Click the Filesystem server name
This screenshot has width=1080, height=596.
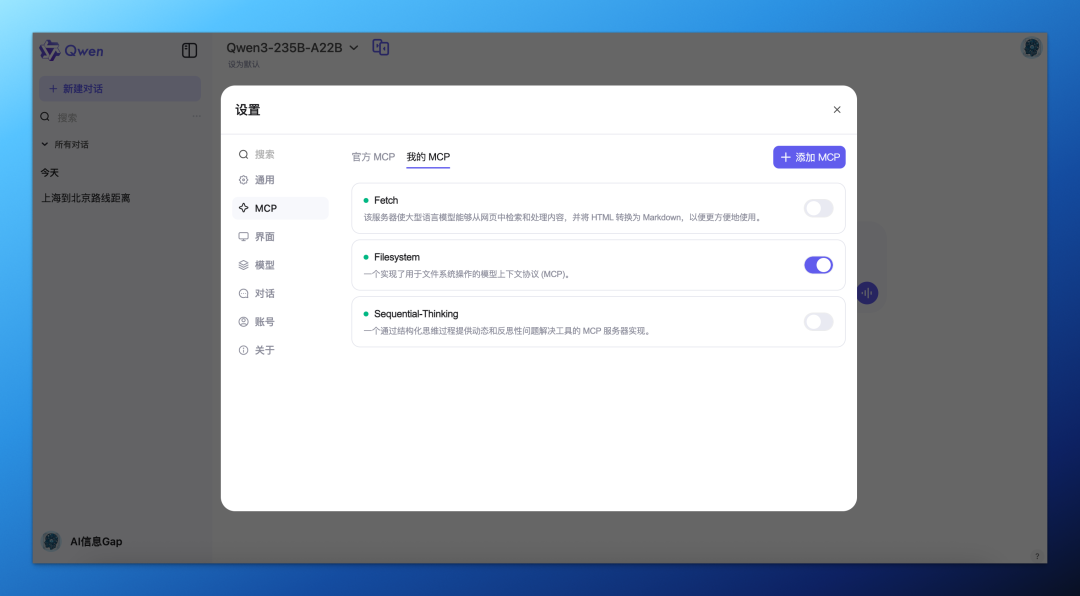tap(397, 257)
